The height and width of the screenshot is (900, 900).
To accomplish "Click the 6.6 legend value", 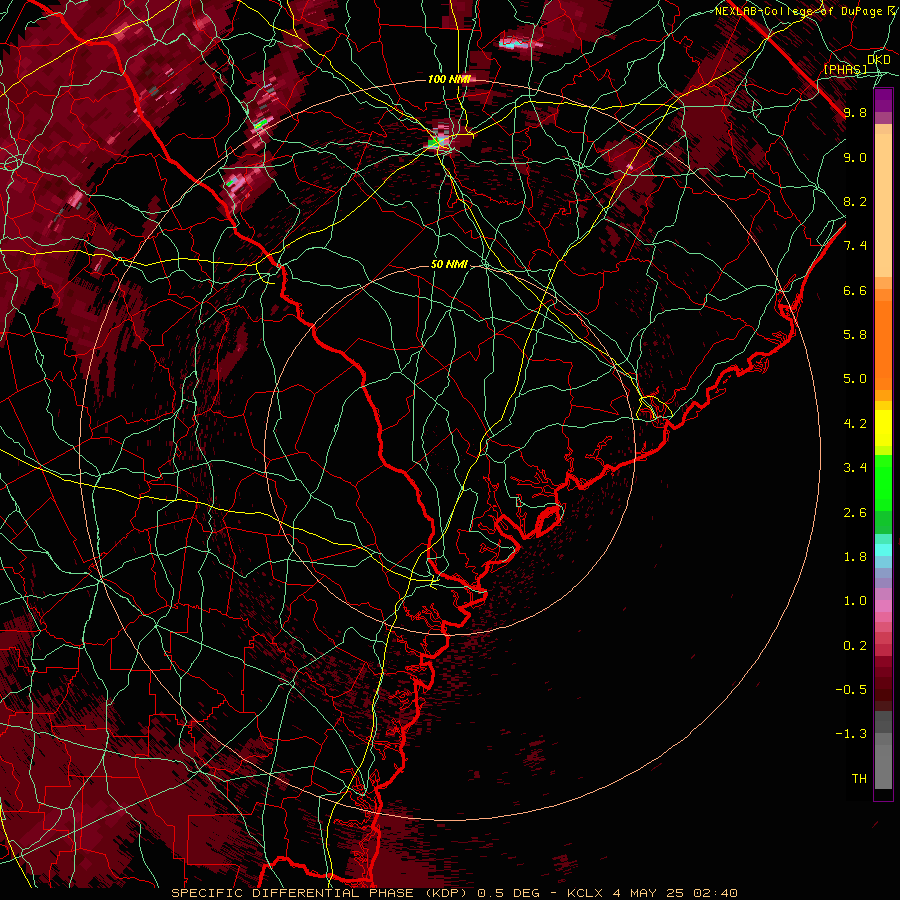I will pyautogui.click(x=855, y=291).
